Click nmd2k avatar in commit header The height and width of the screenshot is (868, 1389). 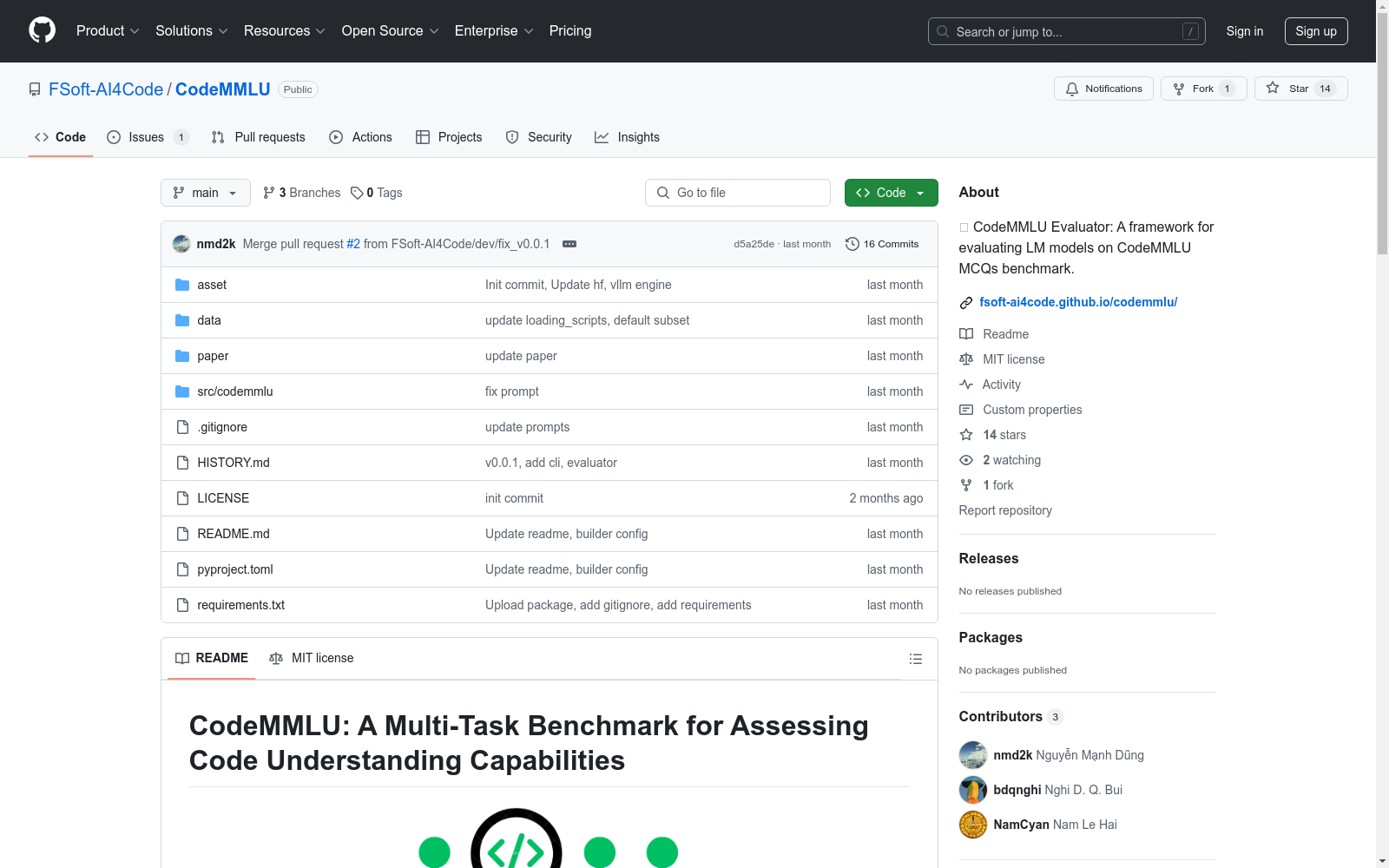(181, 244)
